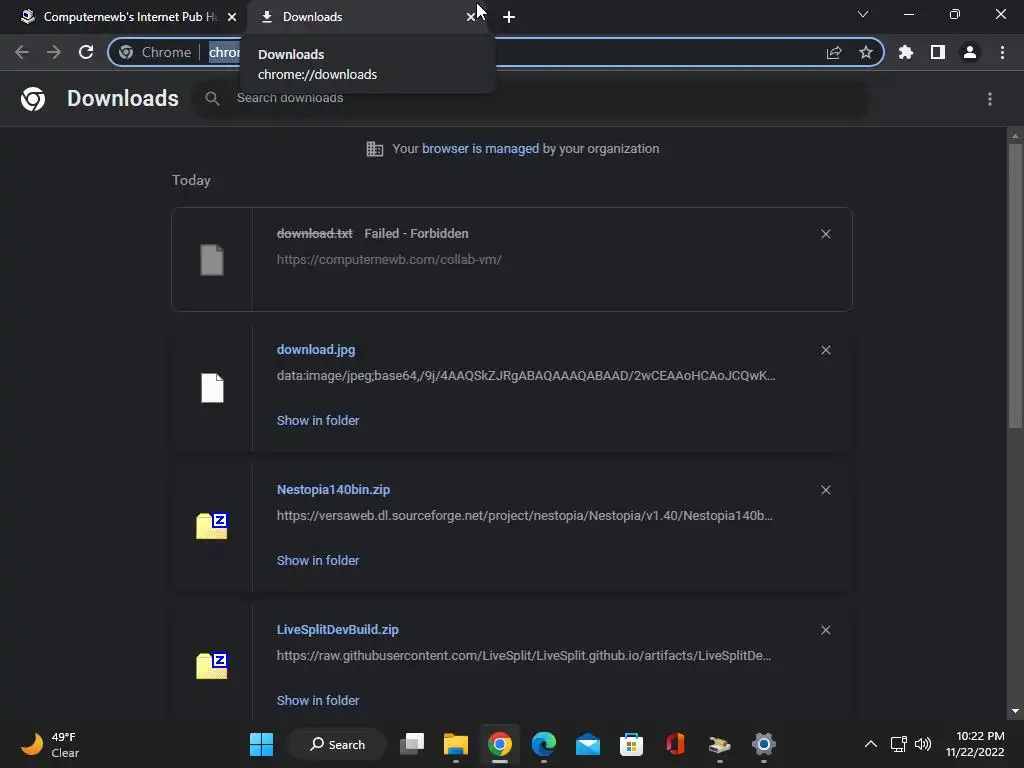
Task: Click the Chrome logo beside Downloads title
Action: [33, 99]
